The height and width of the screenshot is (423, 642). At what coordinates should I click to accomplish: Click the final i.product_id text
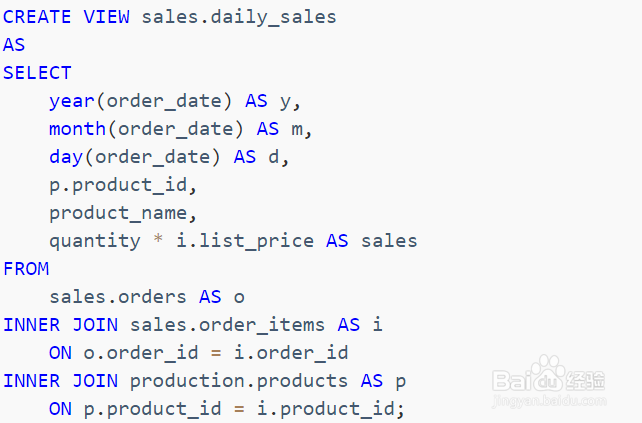pos(326,409)
